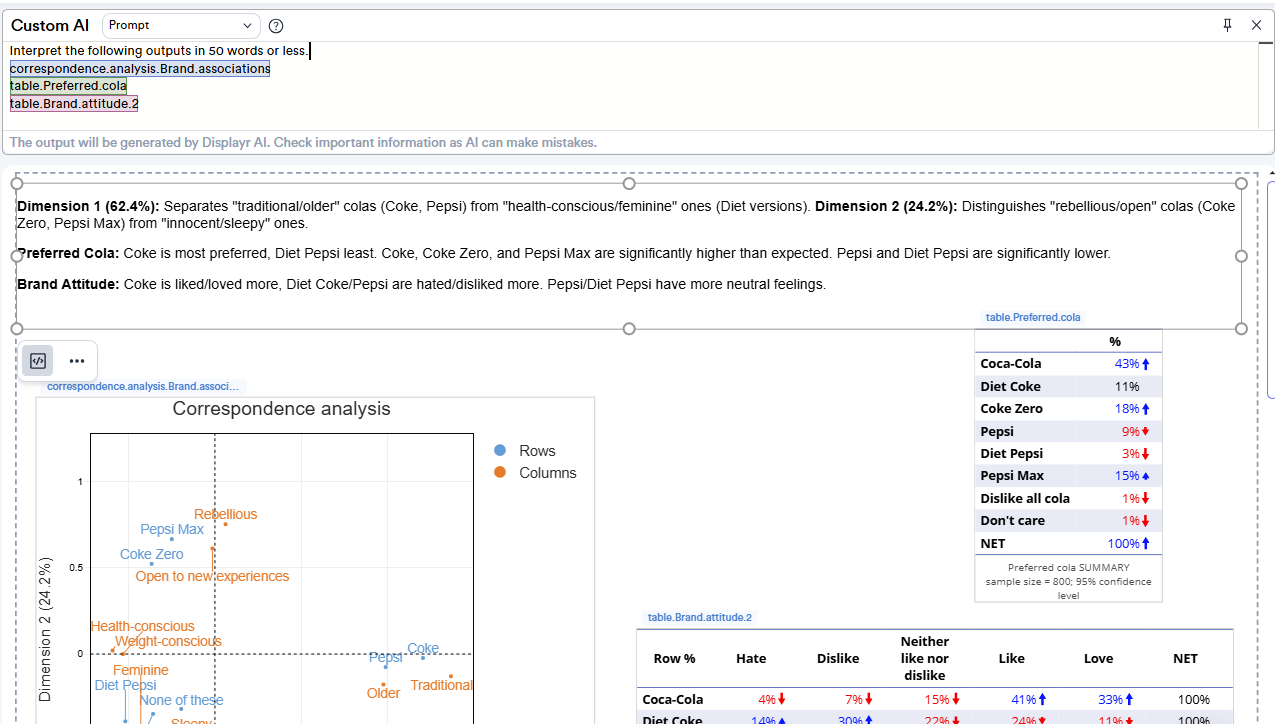Select the correspondence analysis output label tag

click(141, 386)
